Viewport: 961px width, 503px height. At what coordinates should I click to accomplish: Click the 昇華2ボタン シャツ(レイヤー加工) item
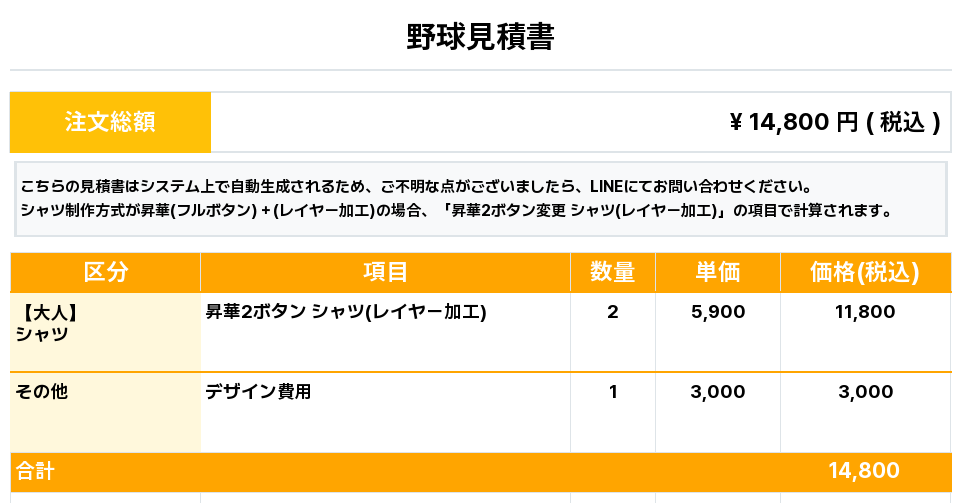click(x=346, y=312)
